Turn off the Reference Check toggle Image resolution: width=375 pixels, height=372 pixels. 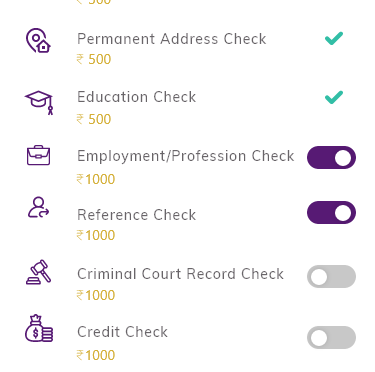[331, 213]
